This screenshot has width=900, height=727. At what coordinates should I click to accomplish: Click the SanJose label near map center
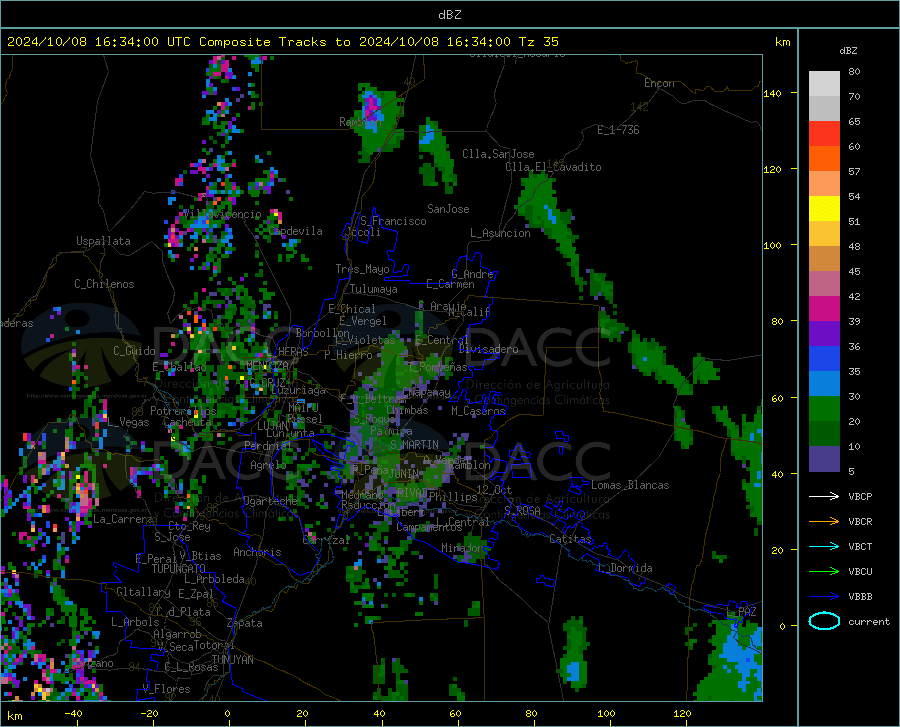[448, 209]
